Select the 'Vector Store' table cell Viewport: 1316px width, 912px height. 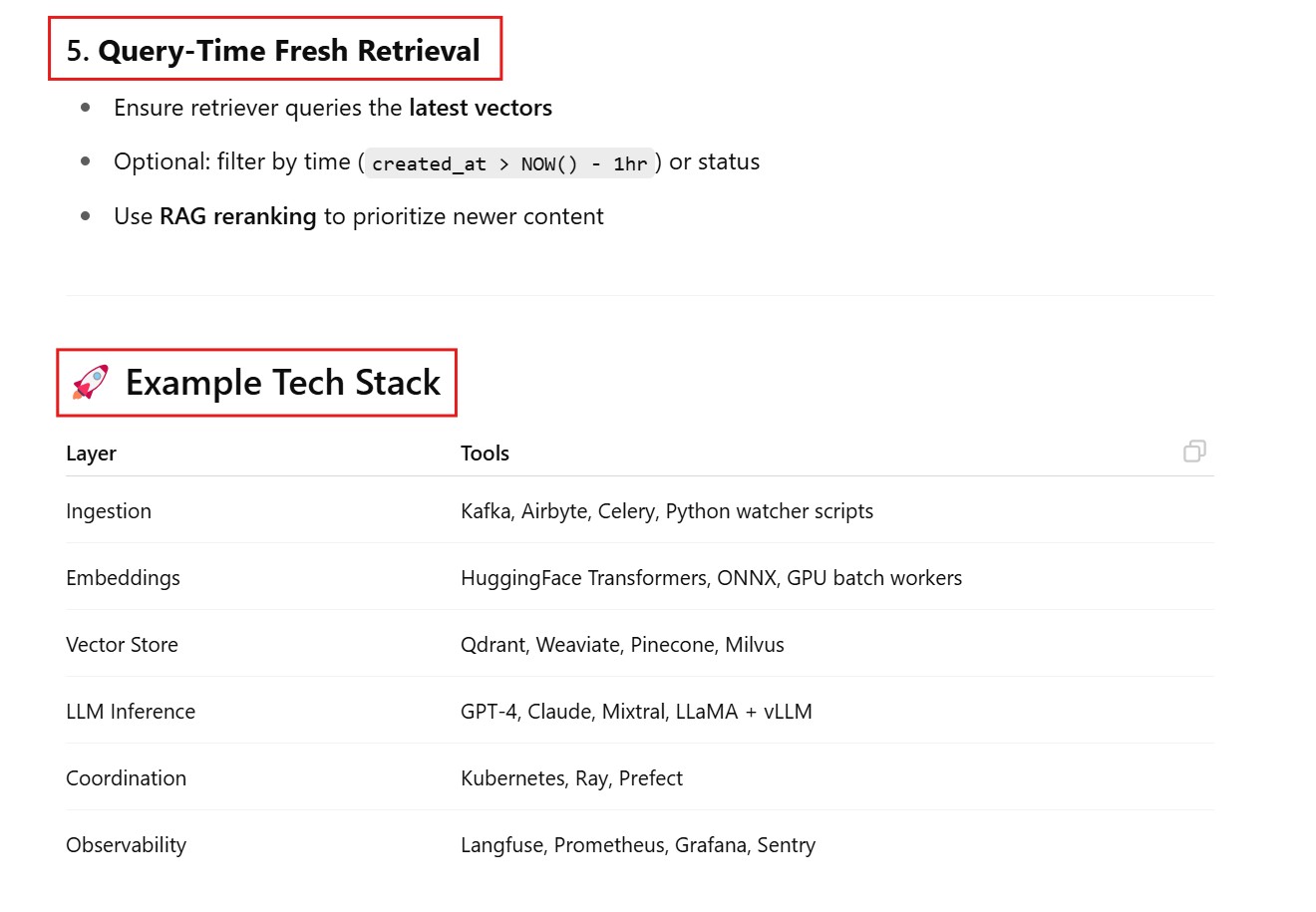122,645
